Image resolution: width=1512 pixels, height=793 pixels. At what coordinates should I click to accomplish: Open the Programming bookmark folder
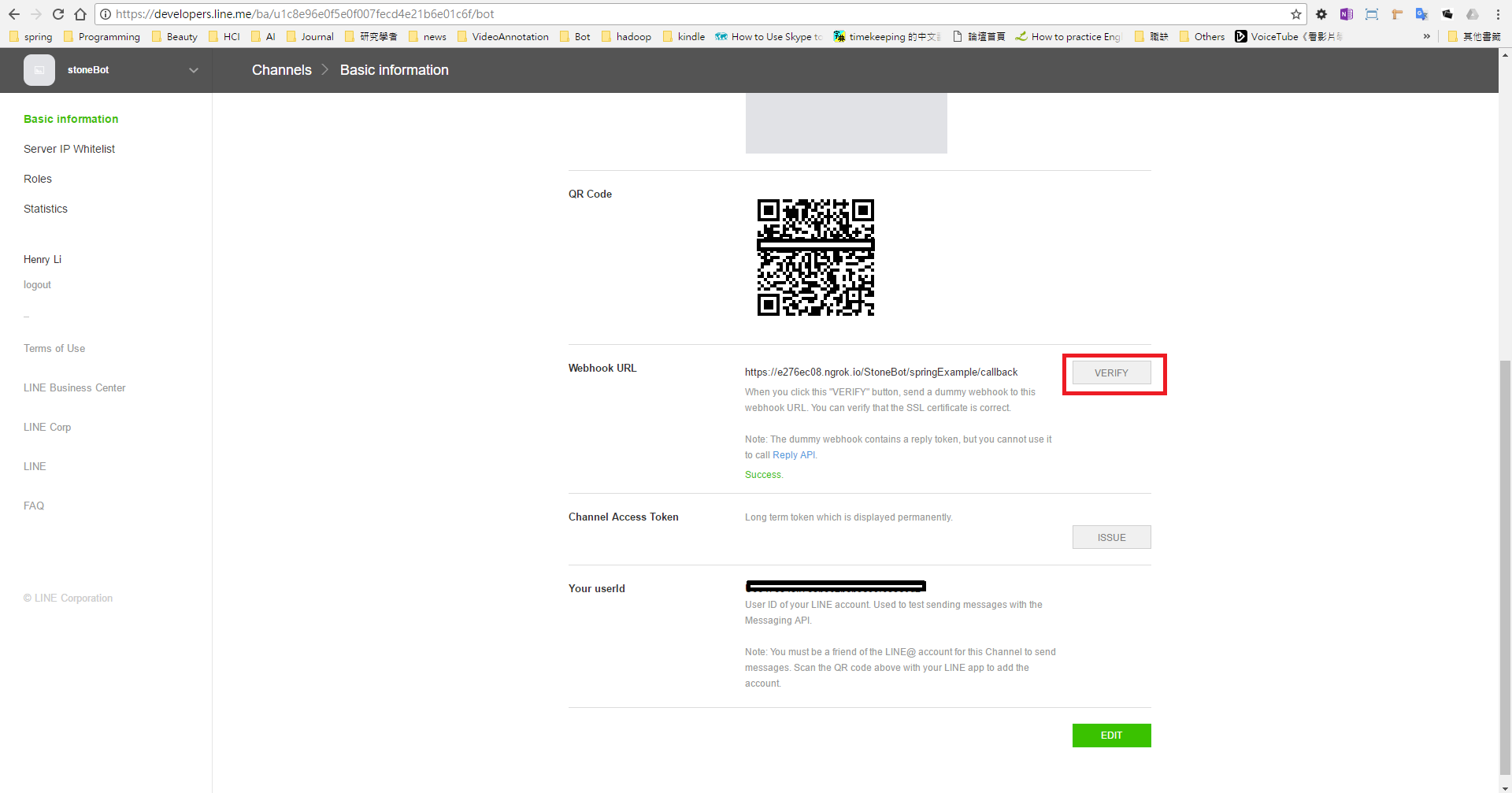click(x=102, y=36)
